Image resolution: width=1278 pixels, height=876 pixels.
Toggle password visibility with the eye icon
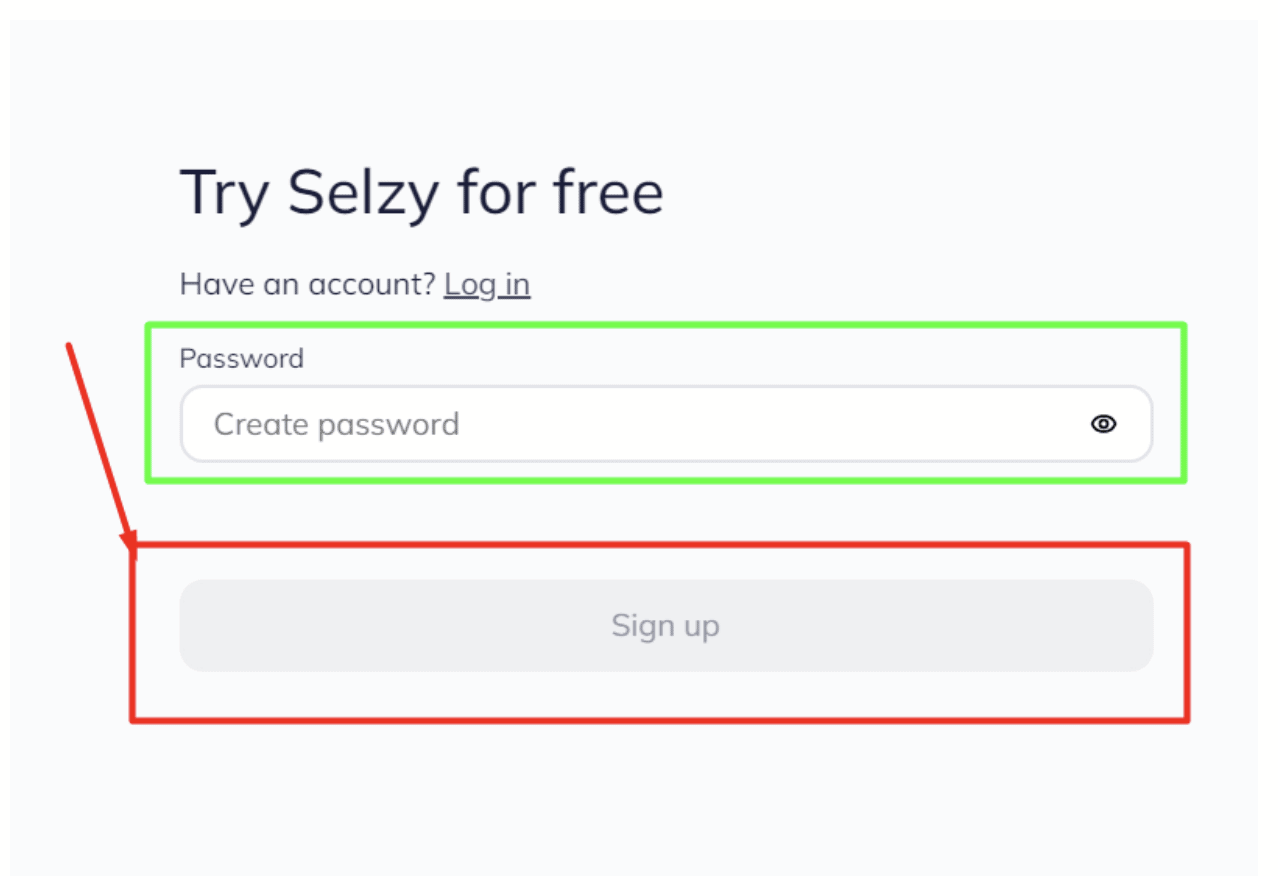(1103, 424)
